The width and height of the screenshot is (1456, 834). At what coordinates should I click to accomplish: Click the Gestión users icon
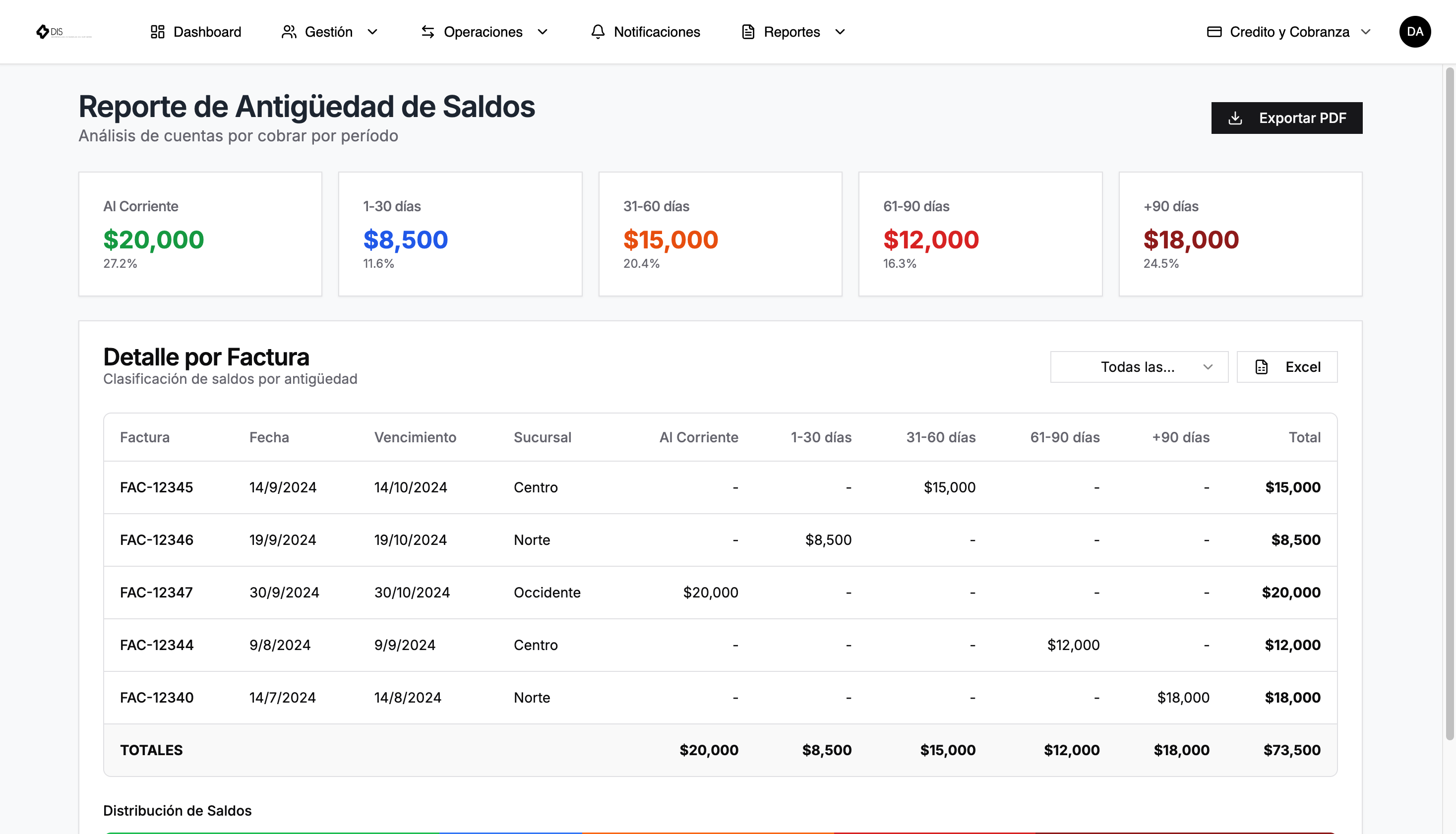[x=289, y=32]
